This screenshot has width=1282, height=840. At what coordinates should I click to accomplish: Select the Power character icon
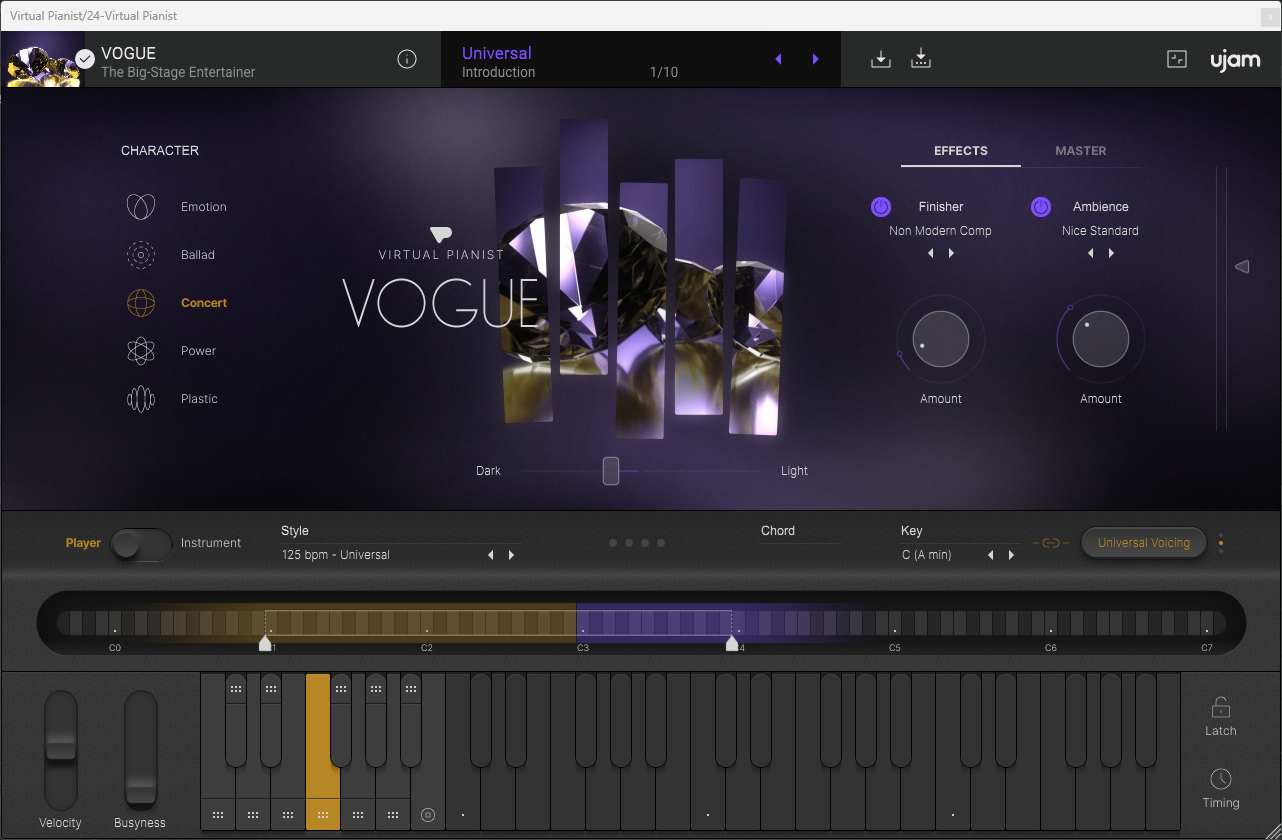[x=140, y=350]
